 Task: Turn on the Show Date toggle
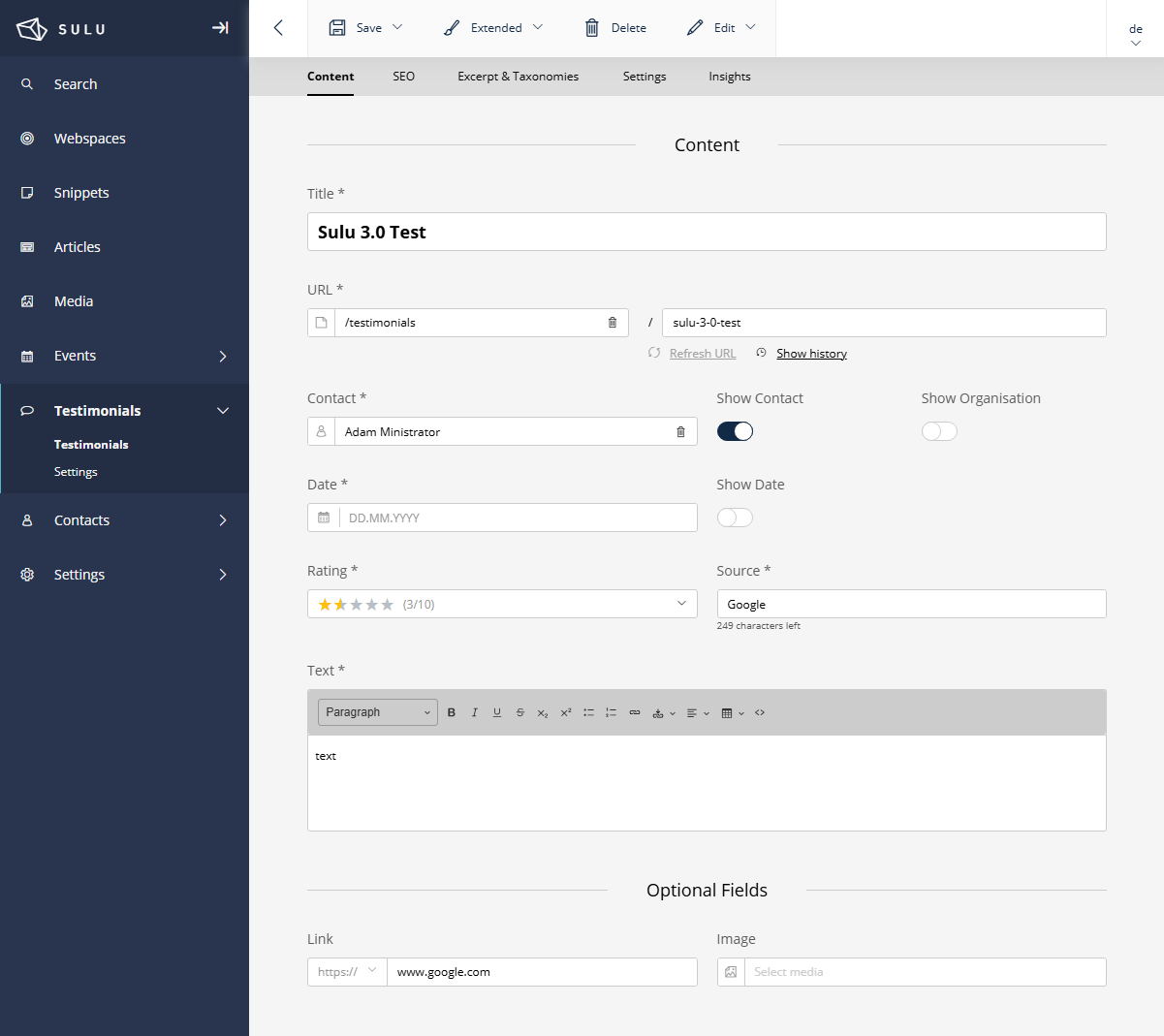(x=735, y=518)
